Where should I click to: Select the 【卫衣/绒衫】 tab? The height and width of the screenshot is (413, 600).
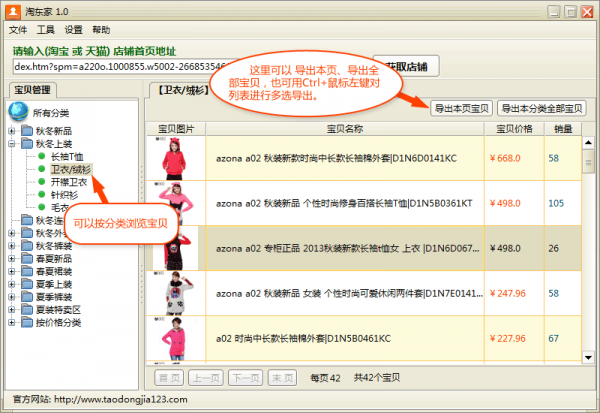point(183,90)
